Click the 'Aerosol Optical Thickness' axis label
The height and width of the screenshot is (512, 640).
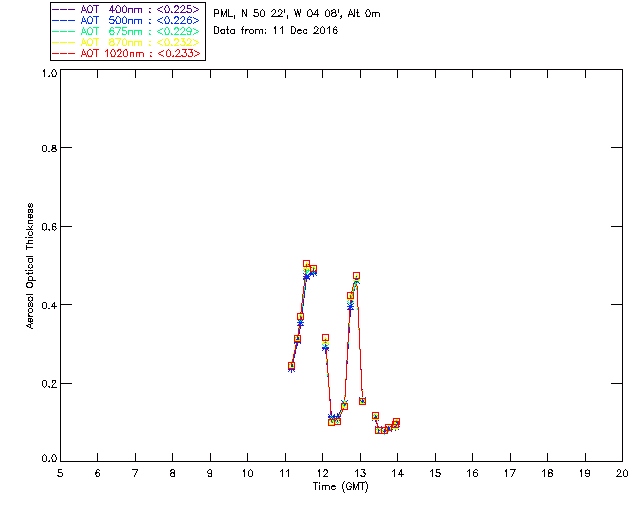[x=30, y=266]
